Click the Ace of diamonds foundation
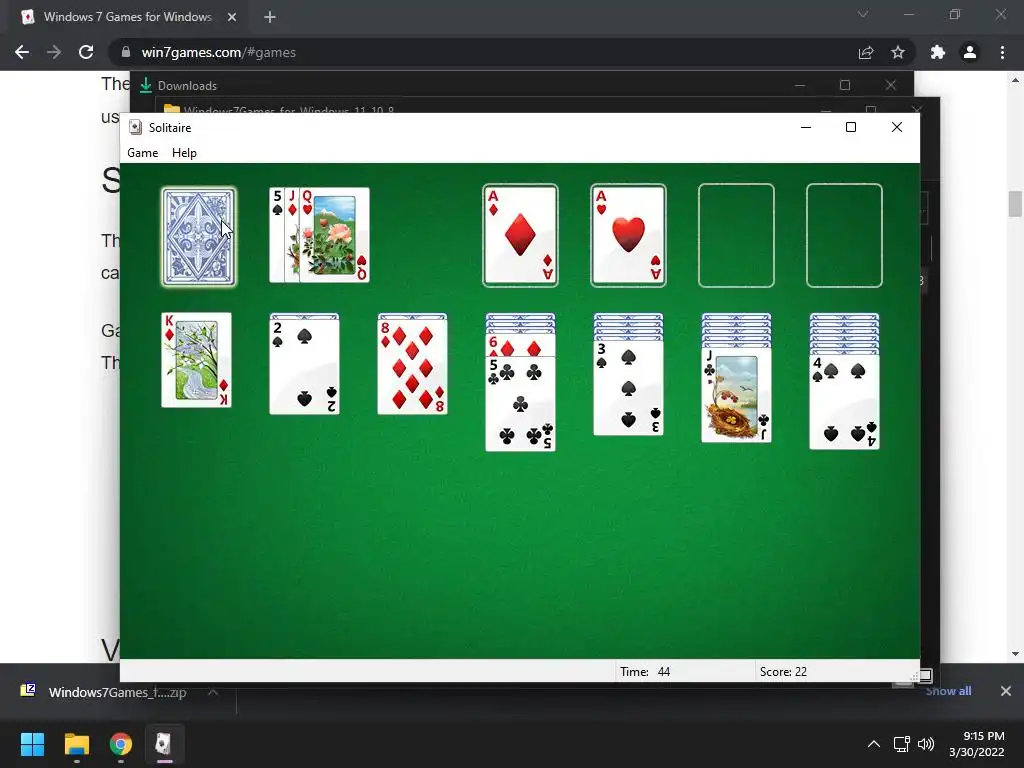Image resolution: width=1024 pixels, height=768 pixels. pos(520,235)
